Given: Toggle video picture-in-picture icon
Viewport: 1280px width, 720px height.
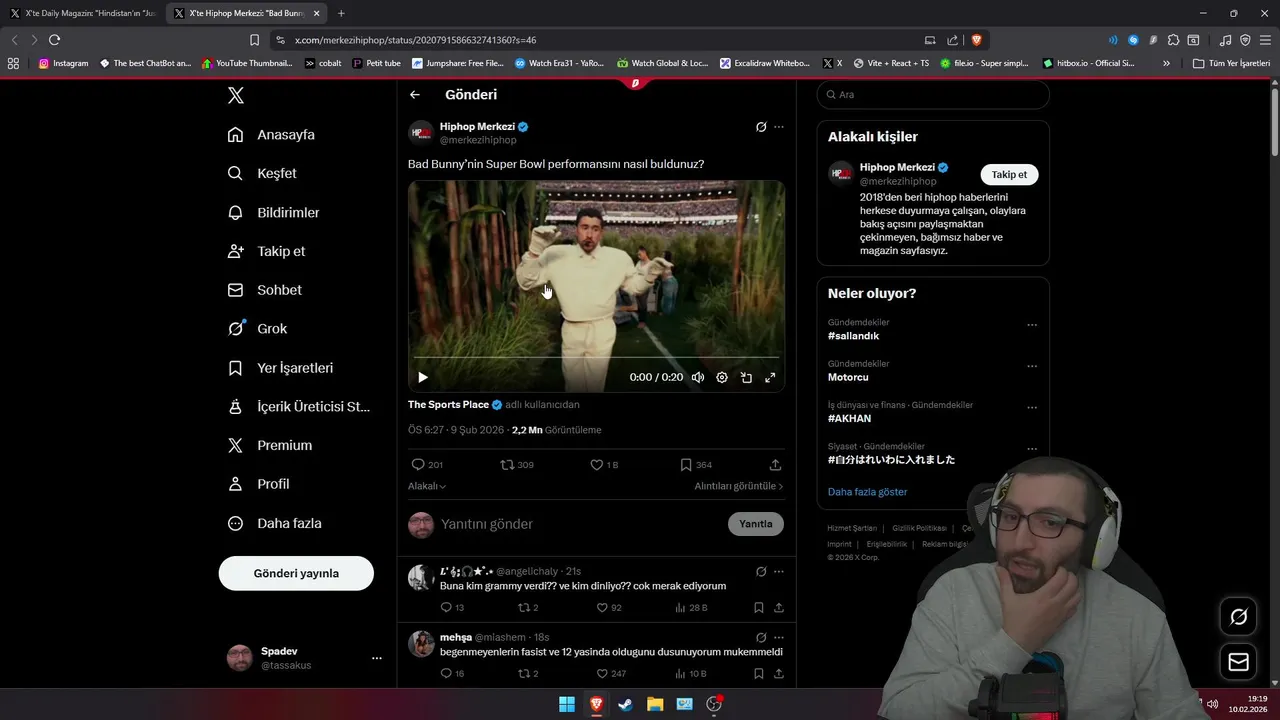Looking at the screenshot, I should (746, 377).
